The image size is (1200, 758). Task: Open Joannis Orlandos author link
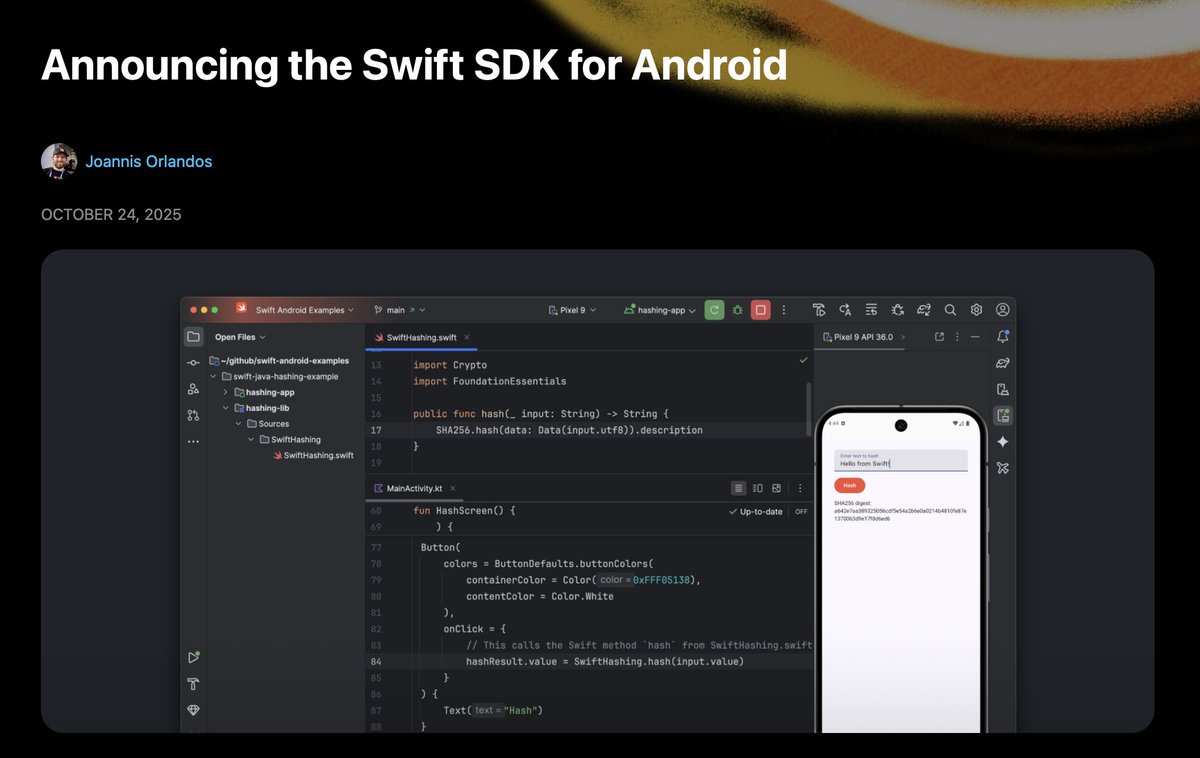pyautogui.click(x=149, y=161)
